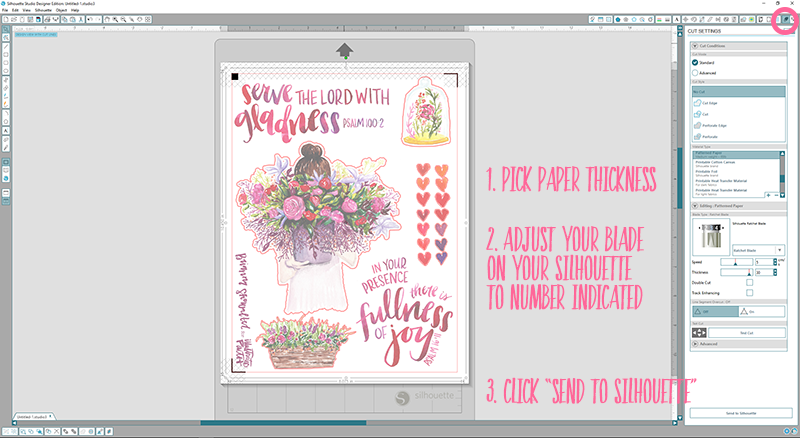
Task: Turn line segment overcut On
Action: pos(762,311)
